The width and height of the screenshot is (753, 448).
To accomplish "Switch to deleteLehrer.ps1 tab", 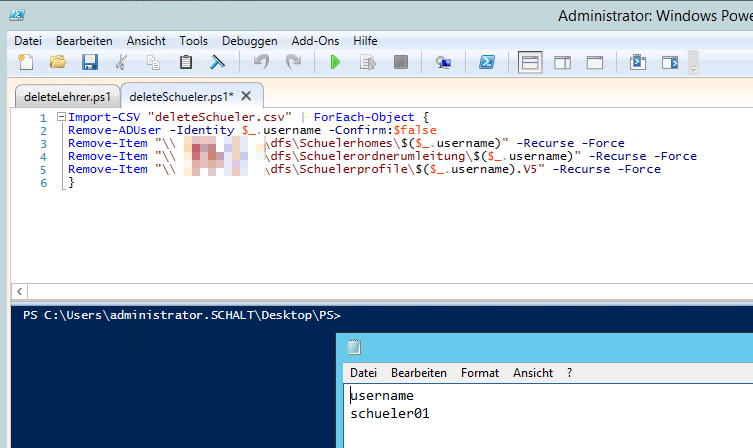I will 65,96.
